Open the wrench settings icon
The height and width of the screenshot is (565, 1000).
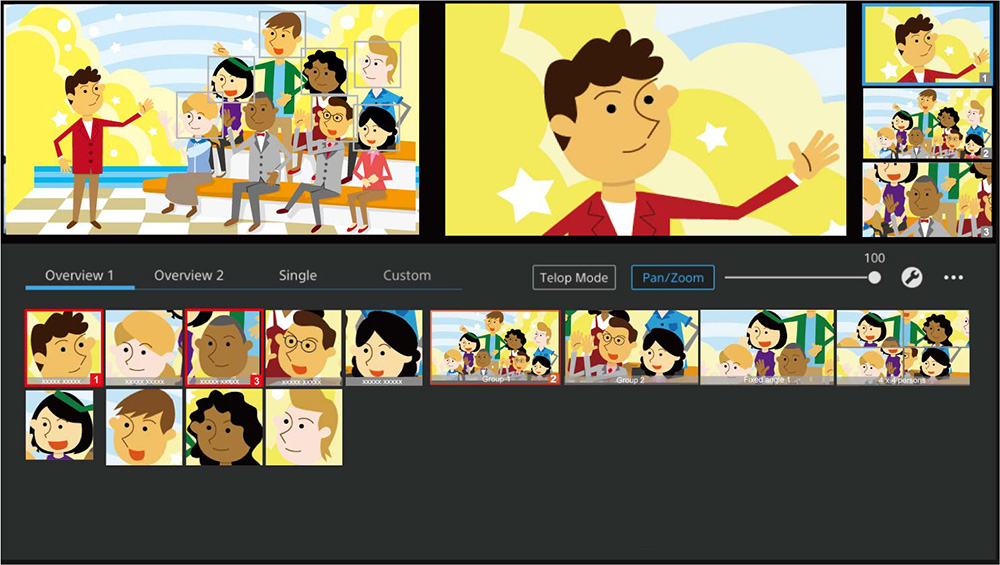tap(912, 278)
